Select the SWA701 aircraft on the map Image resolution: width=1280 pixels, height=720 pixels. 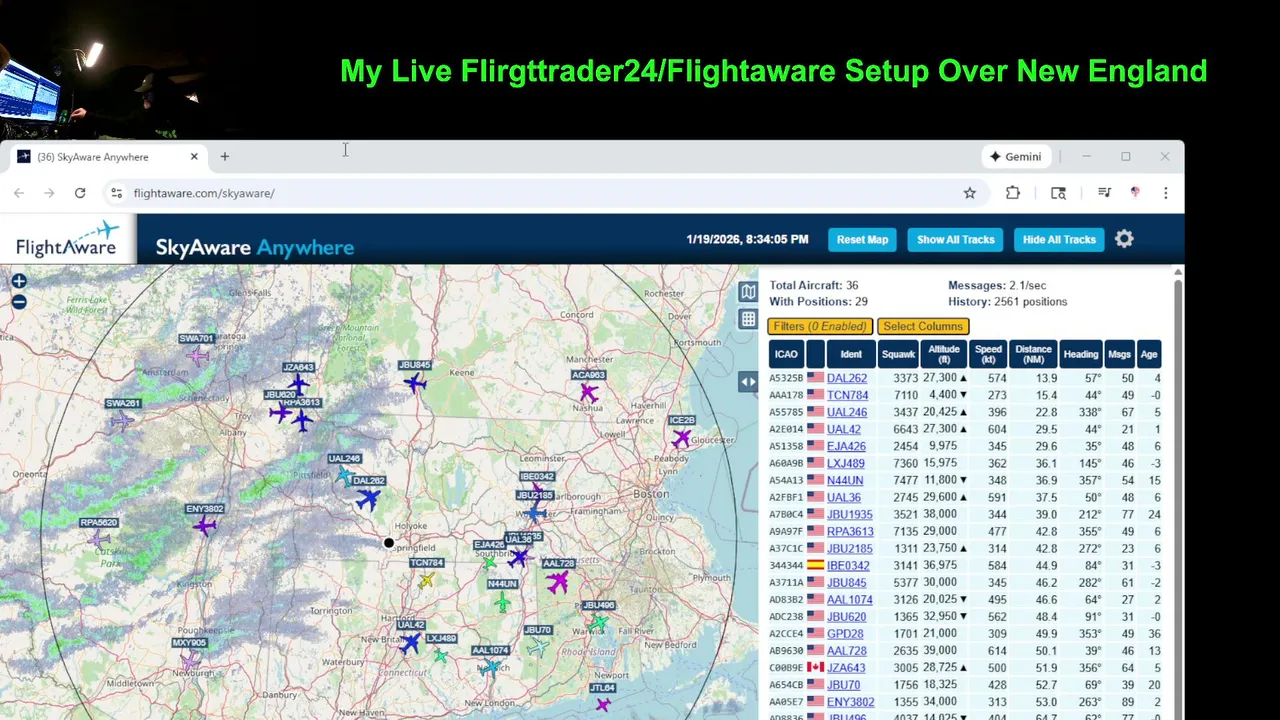[198, 355]
